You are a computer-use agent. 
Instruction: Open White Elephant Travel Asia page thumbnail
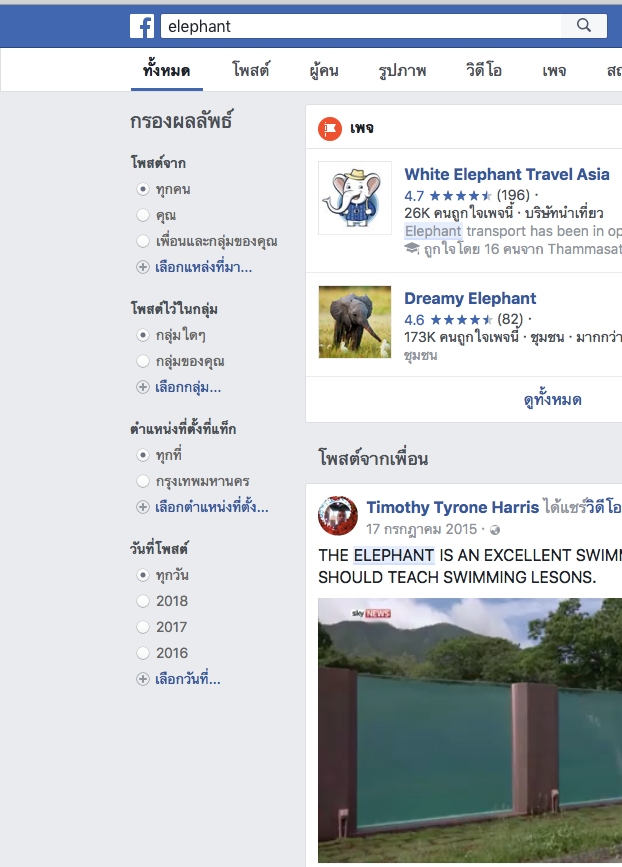tap(355, 198)
